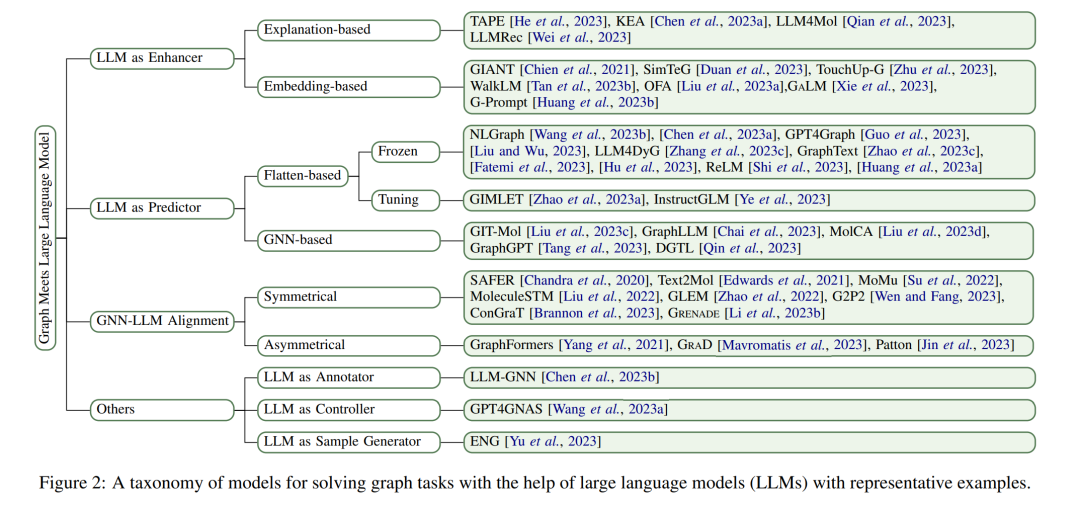Image resolution: width=1080 pixels, height=507 pixels.
Task: Follow the Wei et al., 2023 citation
Action: 578,38
